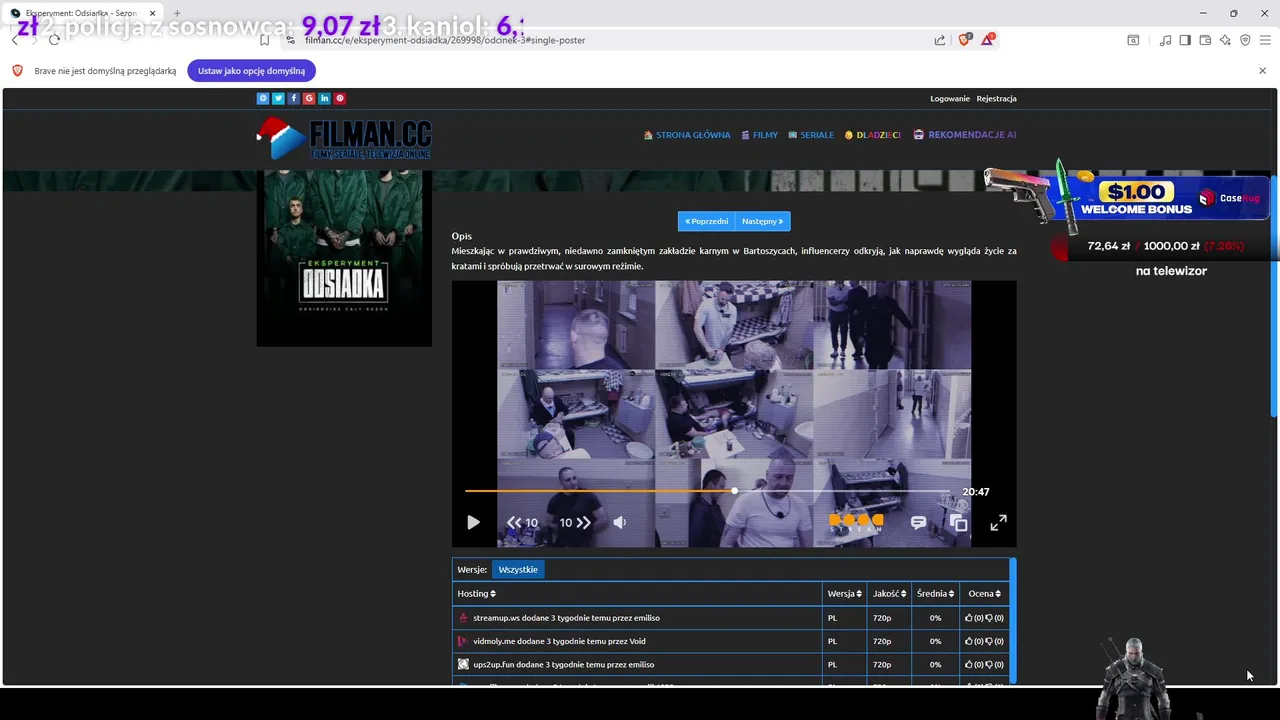Click the Eksperyment Odsiadka poster thumbnail
1280x720 pixels.
[x=344, y=258]
